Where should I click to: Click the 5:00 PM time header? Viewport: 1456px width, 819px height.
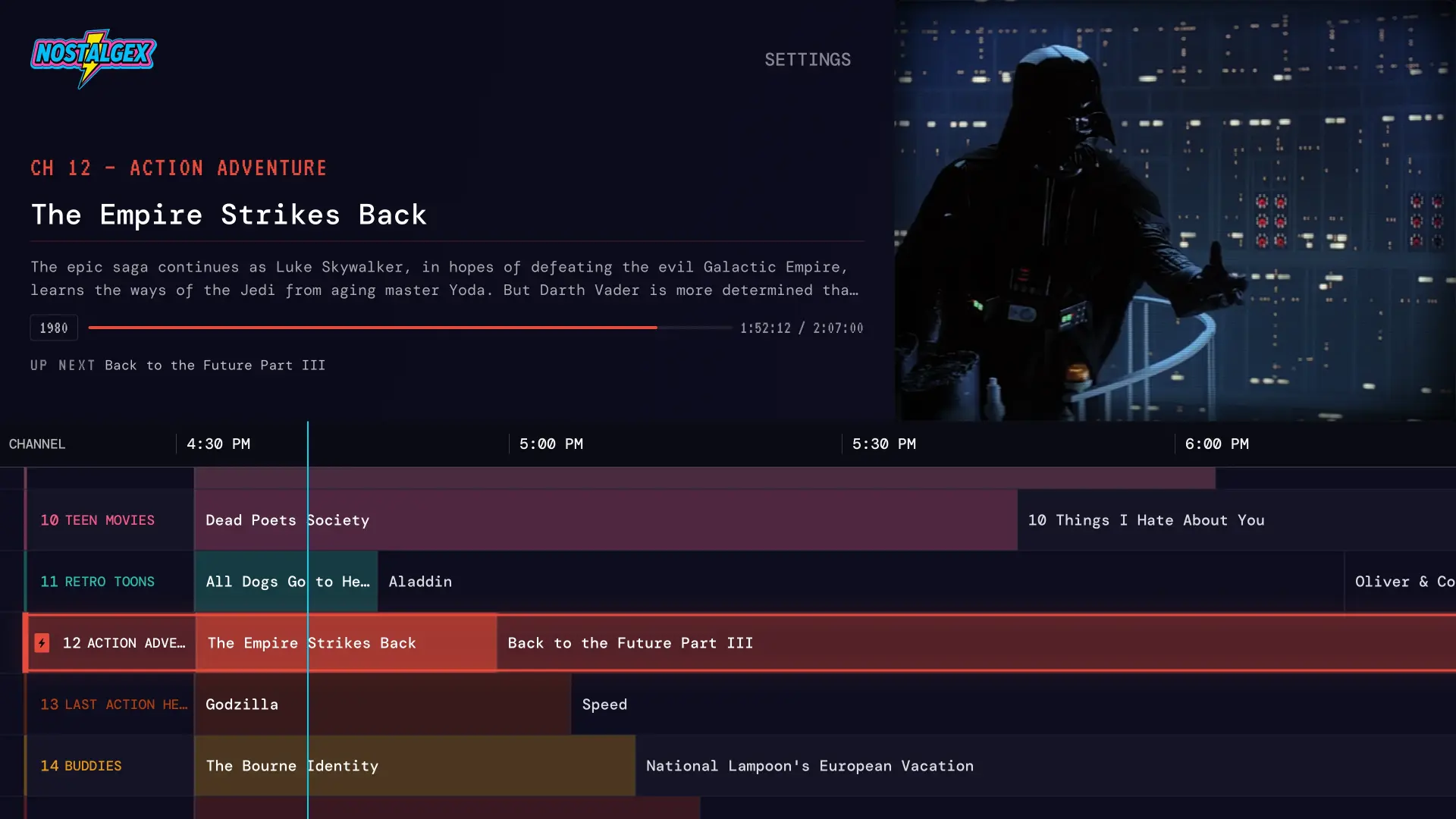point(551,444)
